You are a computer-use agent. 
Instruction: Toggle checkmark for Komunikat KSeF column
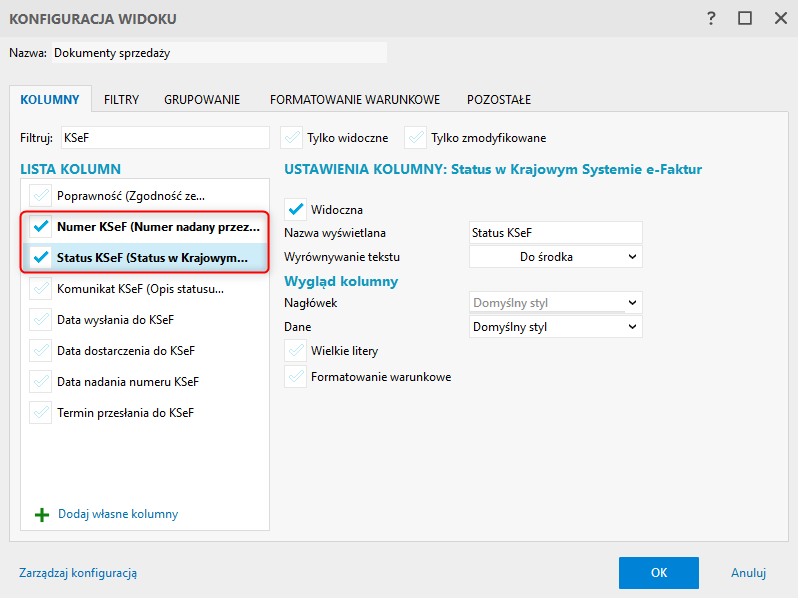click(x=41, y=289)
